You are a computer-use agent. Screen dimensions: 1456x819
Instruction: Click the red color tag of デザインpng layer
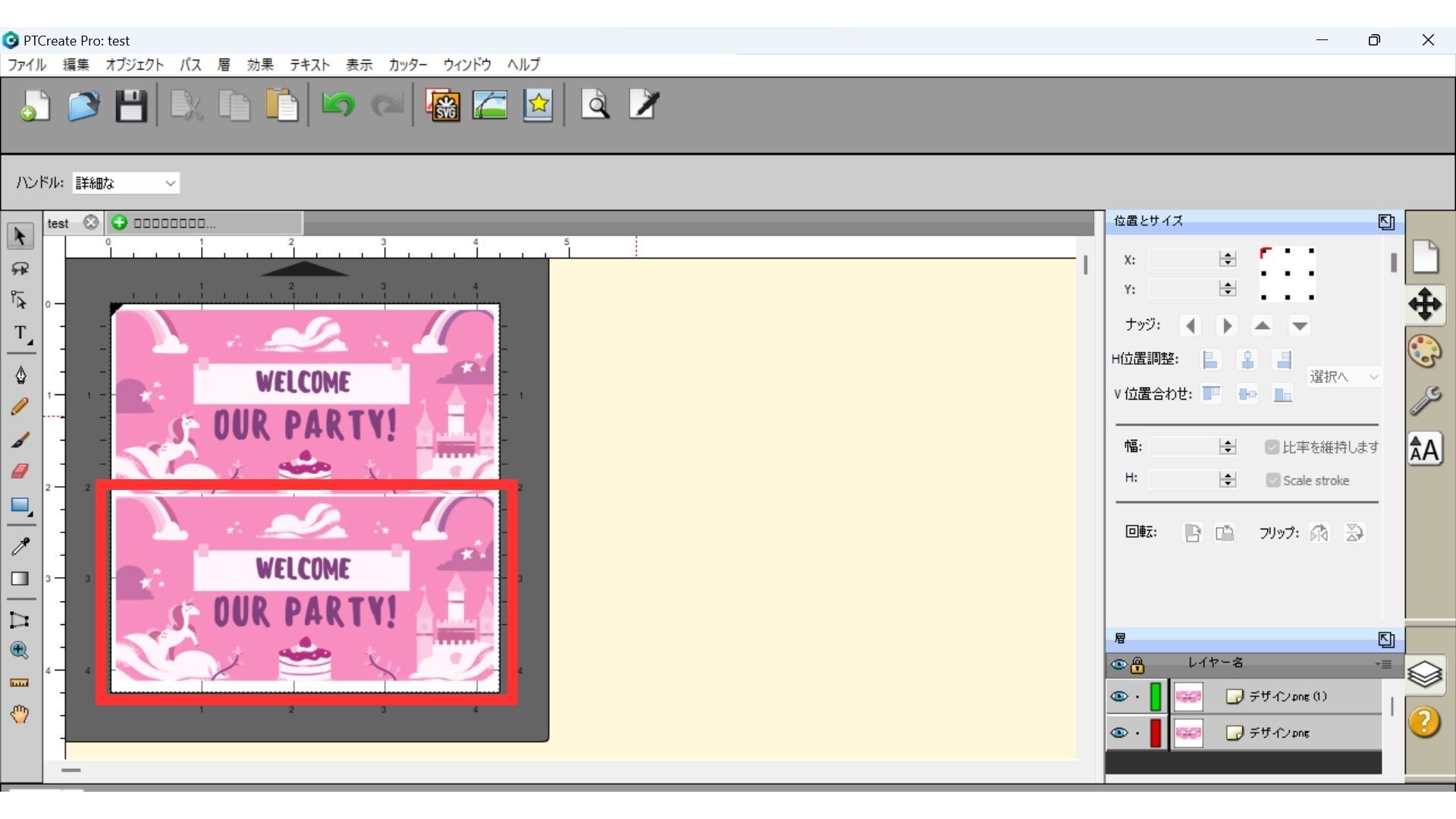point(1156,733)
